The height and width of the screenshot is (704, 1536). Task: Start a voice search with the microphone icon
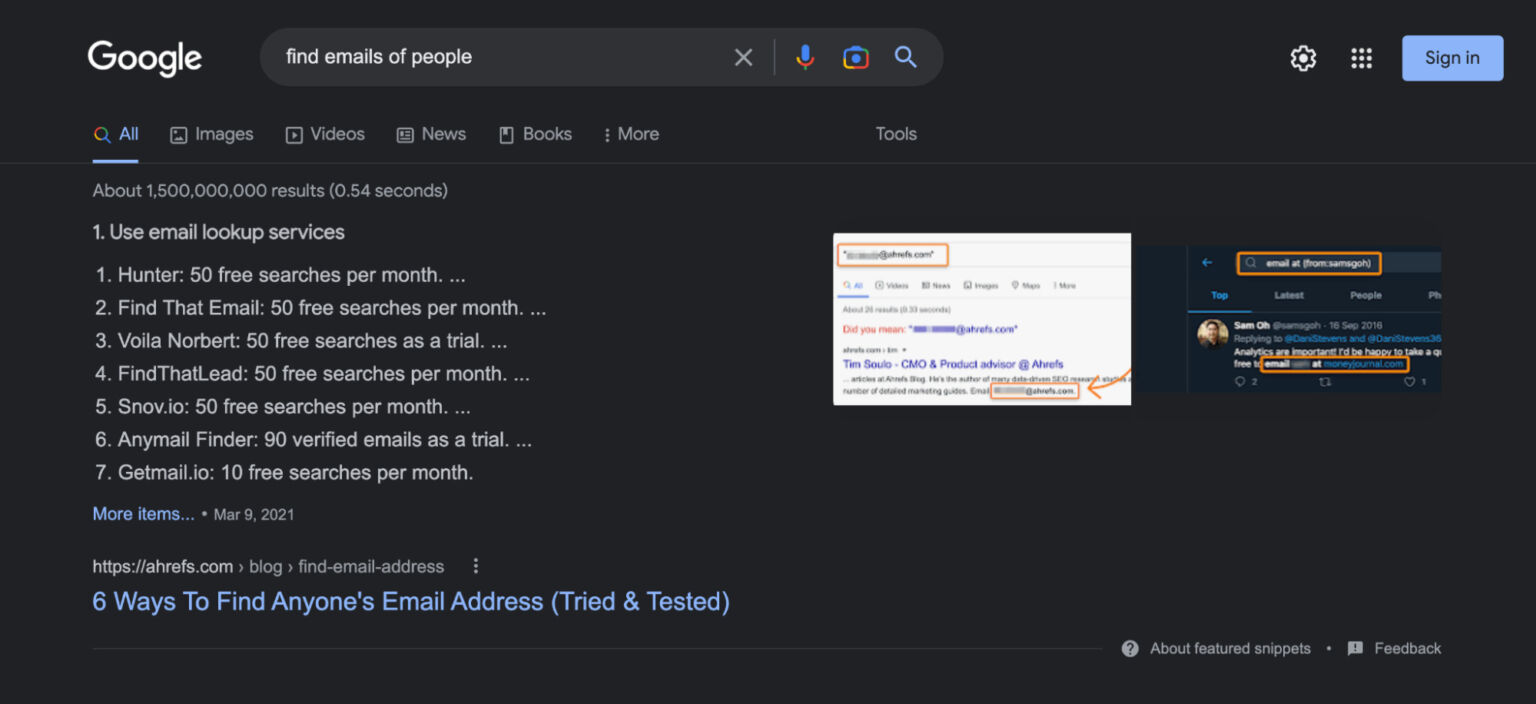[x=805, y=57]
